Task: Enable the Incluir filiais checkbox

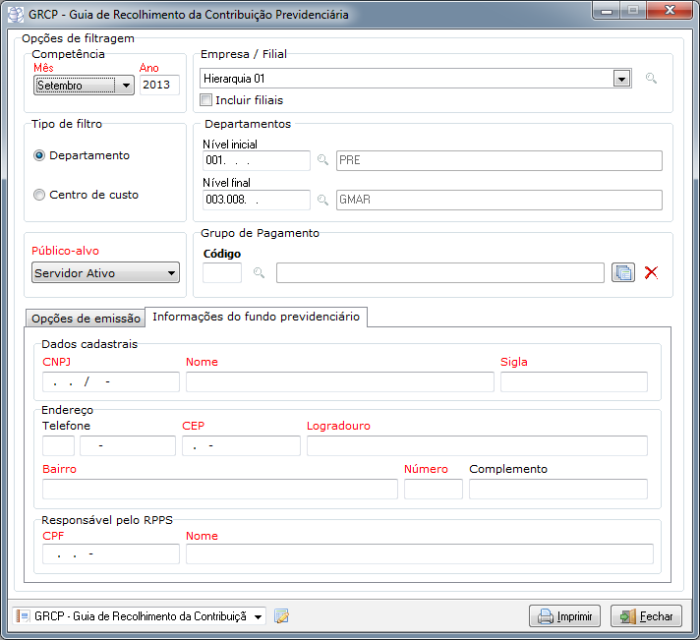Action: 207,100
